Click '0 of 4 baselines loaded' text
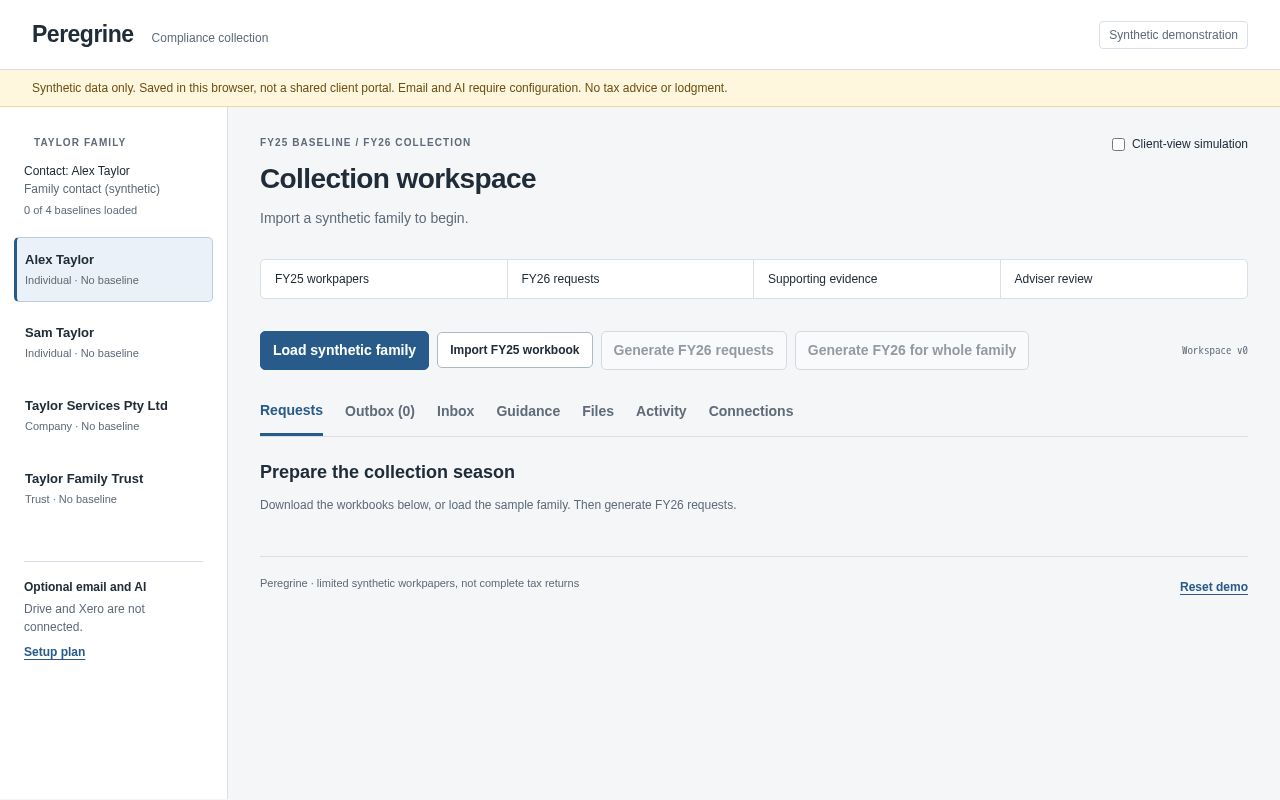The height and width of the screenshot is (800, 1280). pyautogui.click(x=80, y=210)
